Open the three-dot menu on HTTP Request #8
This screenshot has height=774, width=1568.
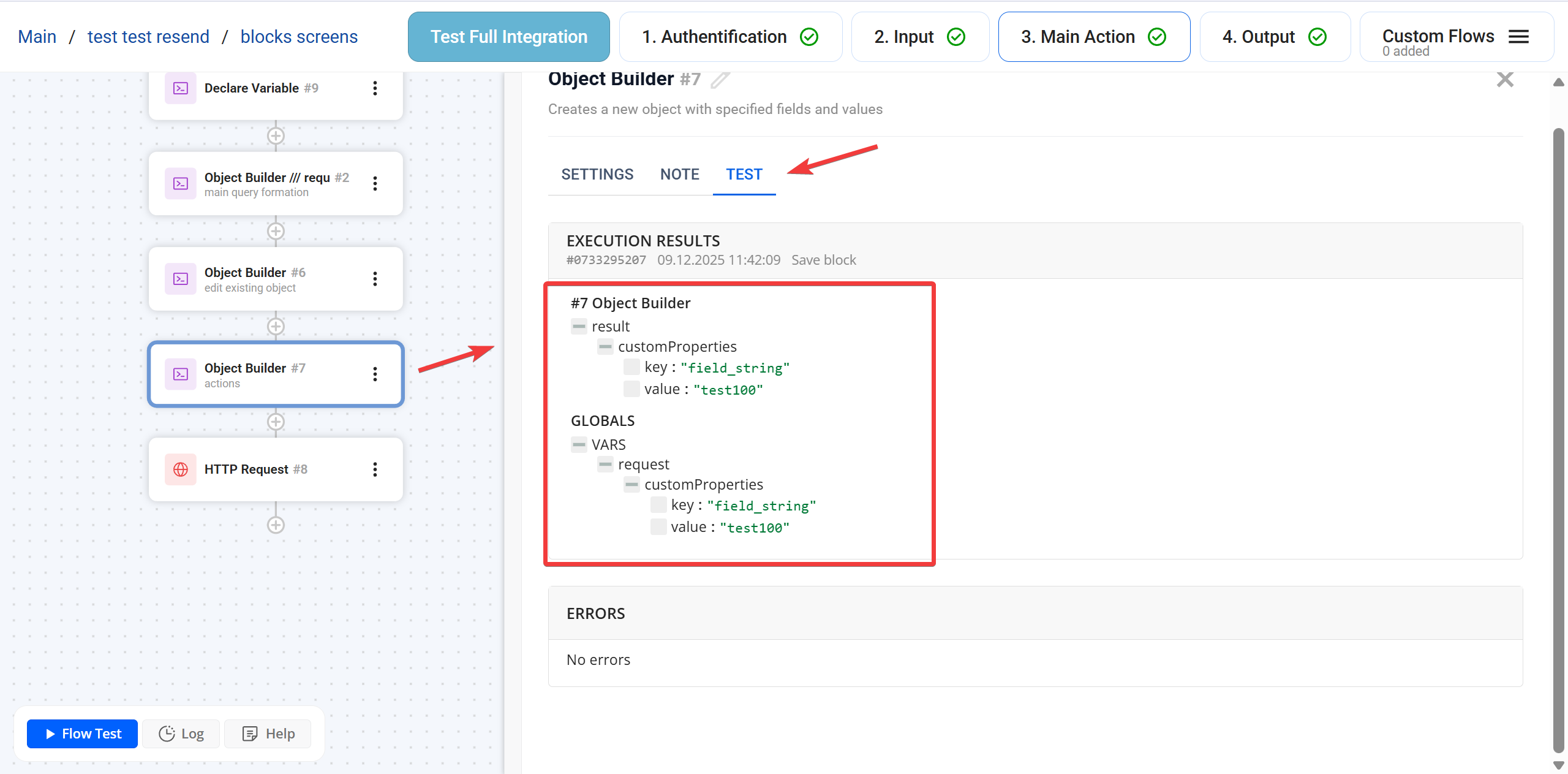[x=375, y=469]
